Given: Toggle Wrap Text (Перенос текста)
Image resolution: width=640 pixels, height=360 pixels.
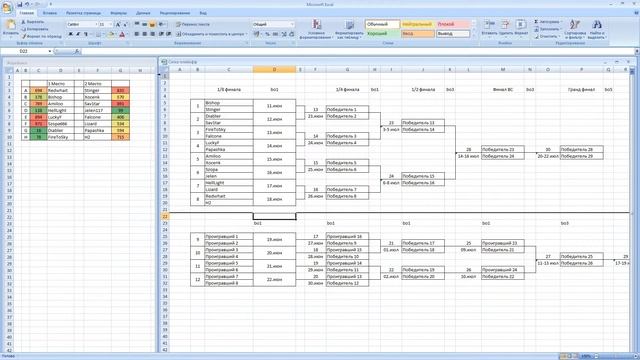Looking at the screenshot, I should tap(193, 24).
